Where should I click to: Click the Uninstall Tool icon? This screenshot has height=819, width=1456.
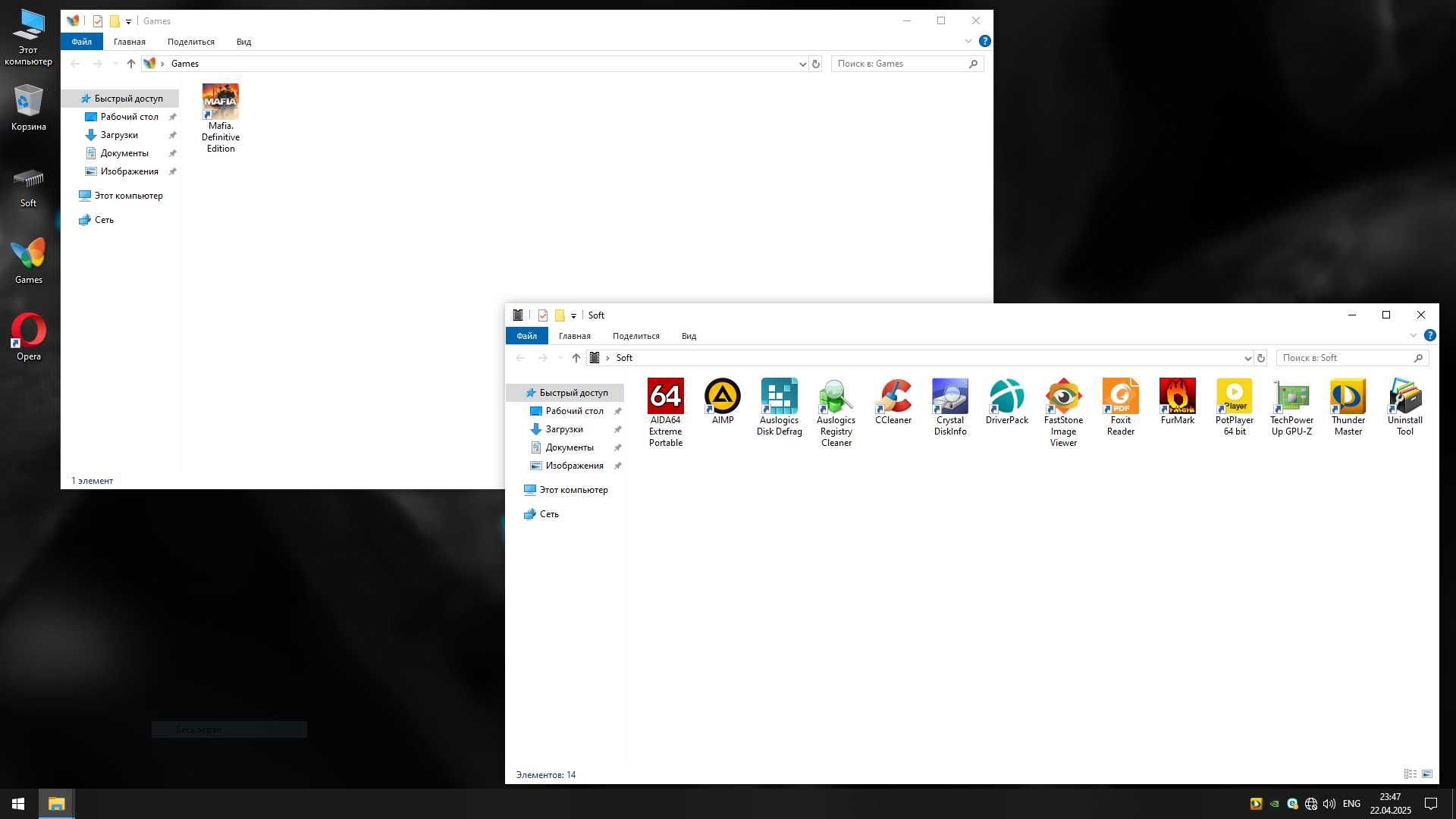tap(1404, 406)
